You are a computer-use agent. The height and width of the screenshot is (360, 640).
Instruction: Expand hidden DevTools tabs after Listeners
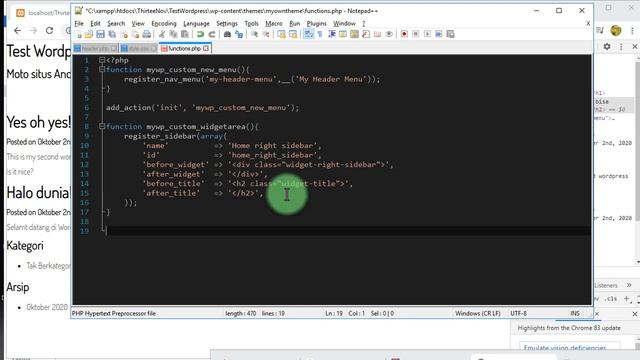(629, 285)
